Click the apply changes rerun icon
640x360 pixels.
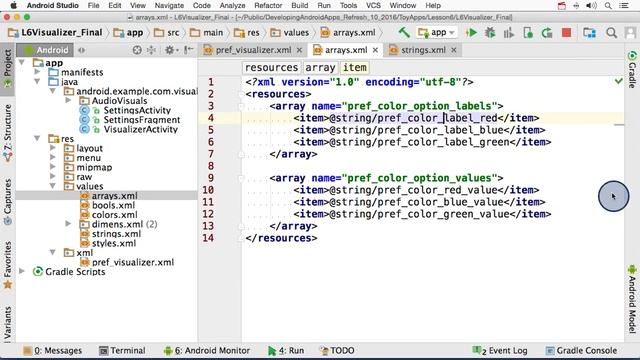tap(547, 33)
